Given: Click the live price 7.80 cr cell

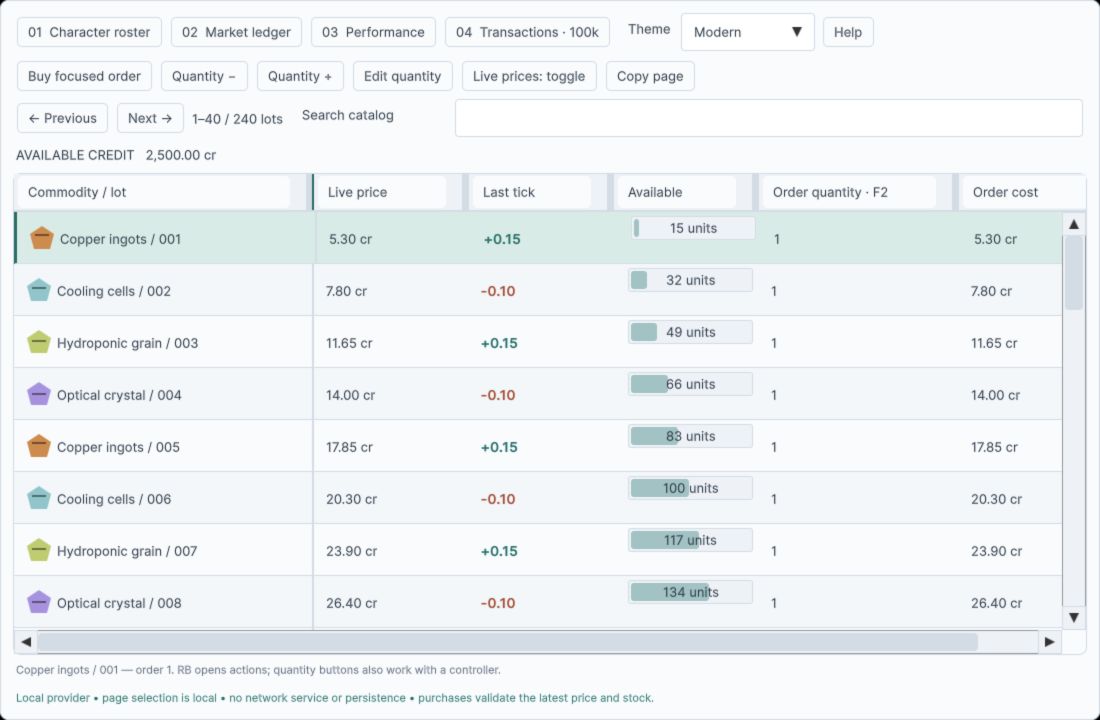Looking at the screenshot, I should [x=347, y=291].
